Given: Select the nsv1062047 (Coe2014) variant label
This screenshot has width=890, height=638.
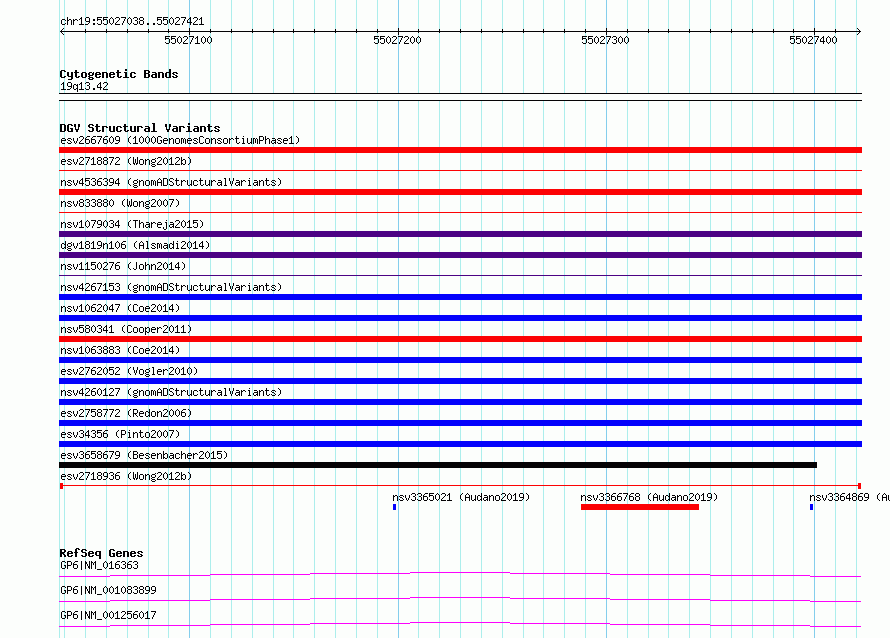Looking at the screenshot, I should pyautogui.click(x=120, y=308).
